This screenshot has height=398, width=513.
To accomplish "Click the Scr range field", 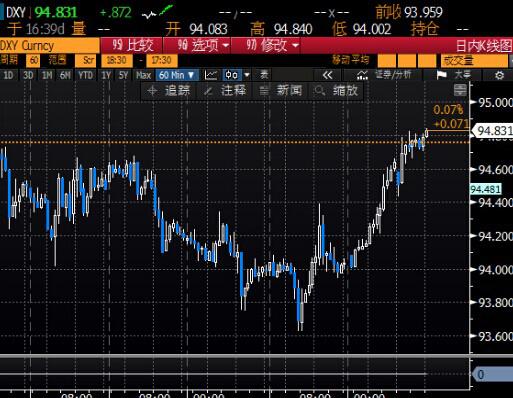I will tap(86, 60).
